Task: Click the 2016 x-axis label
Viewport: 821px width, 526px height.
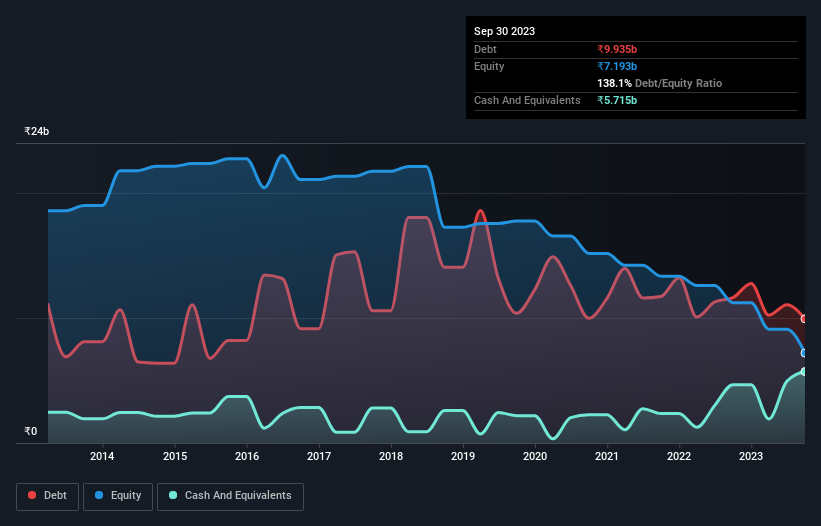Action: (x=247, y=456)
